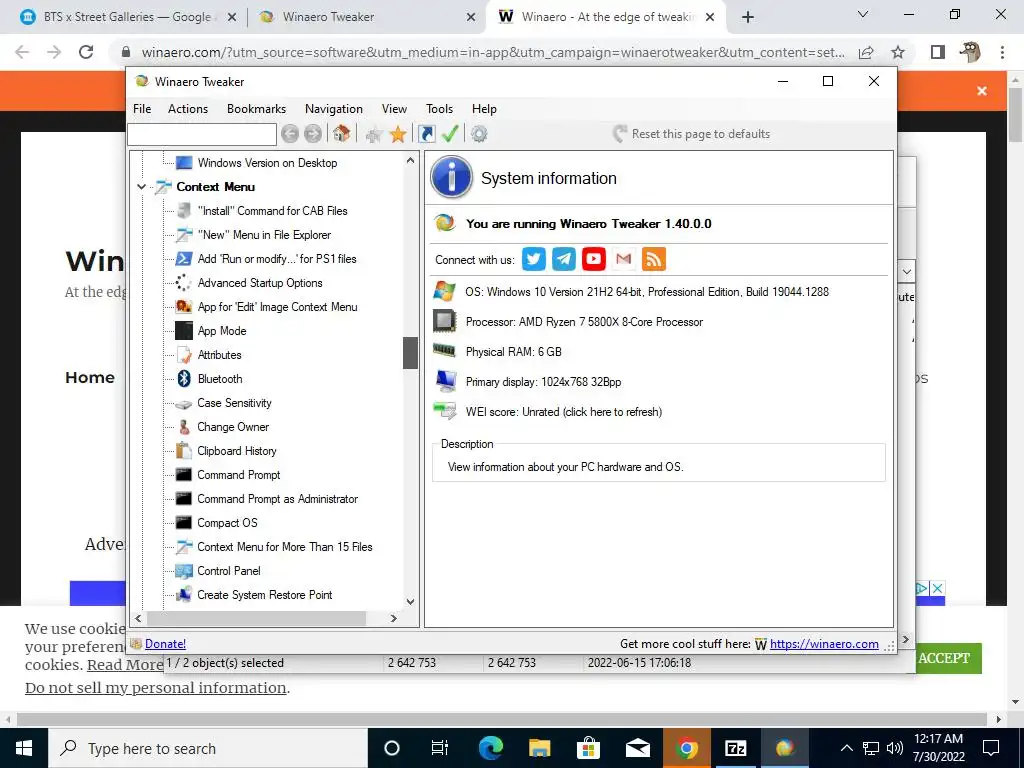Screen dimensions: 1024x768
Task: Click the processor chip icon
Action: [444, 321]
